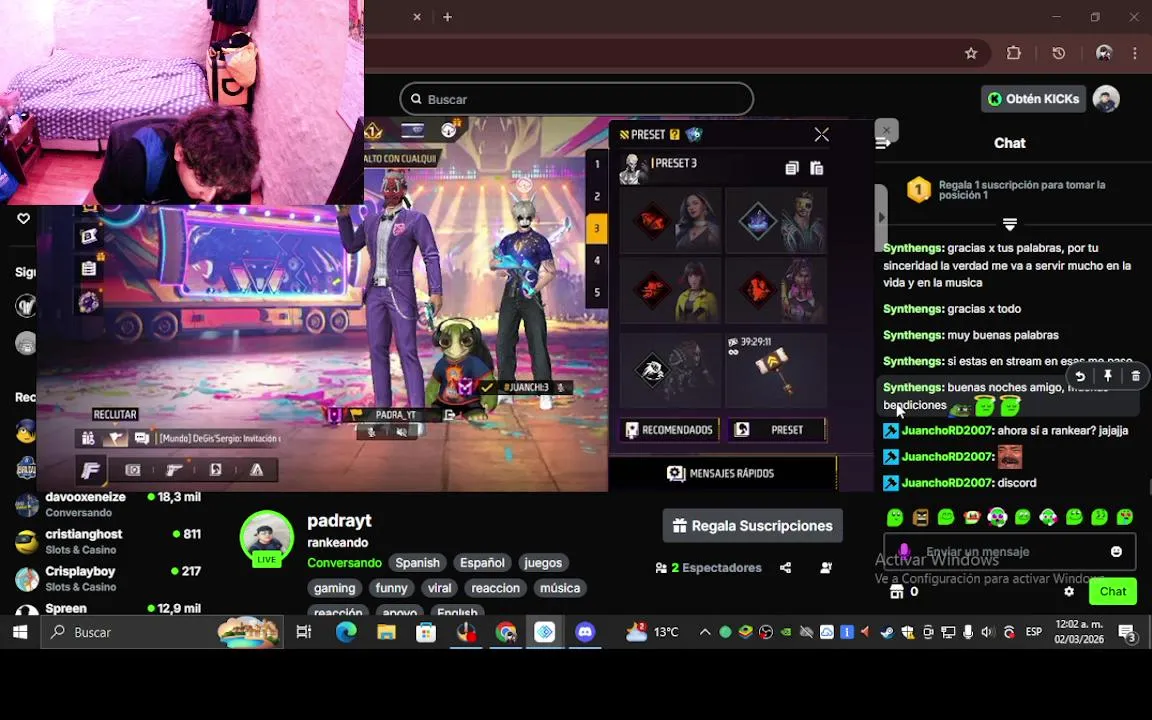Toggle in-game microphone mute icon
The height and width of the screenshot is (720, 1152).
pos(372,432)
